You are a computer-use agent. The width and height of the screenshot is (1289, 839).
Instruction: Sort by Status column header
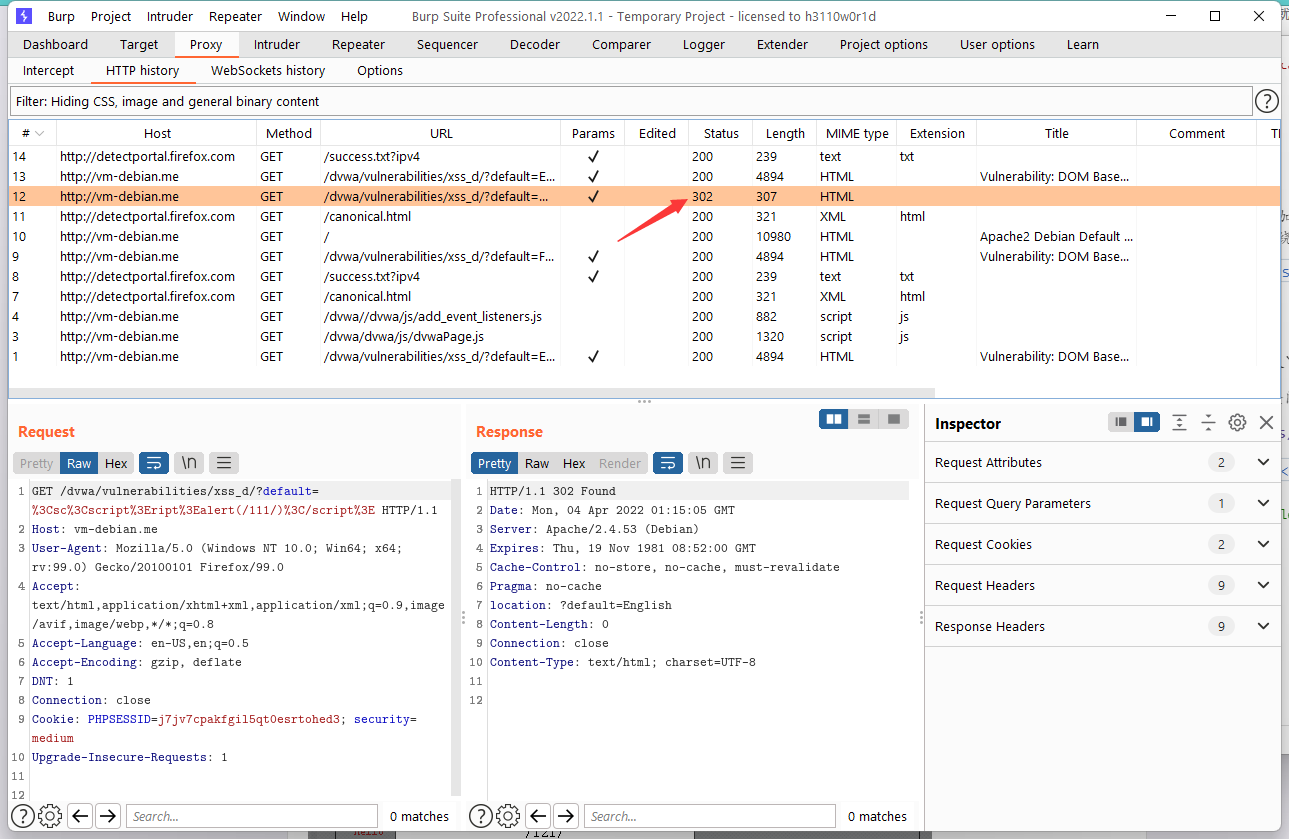[721, 133]
